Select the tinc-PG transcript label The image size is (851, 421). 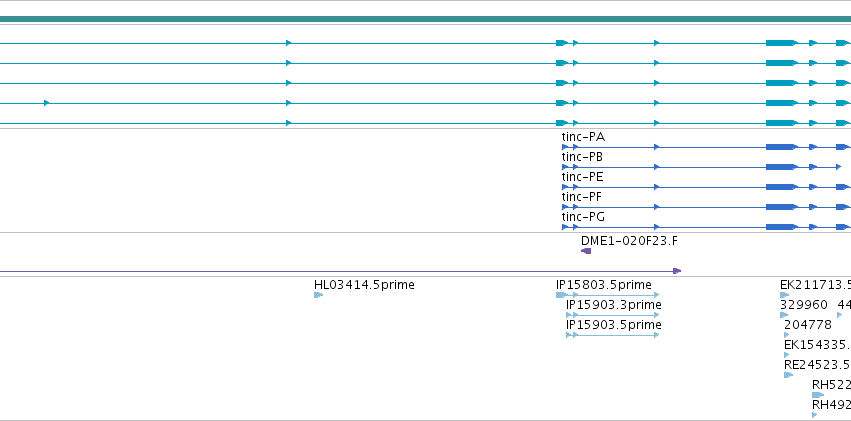click(583, 217)
